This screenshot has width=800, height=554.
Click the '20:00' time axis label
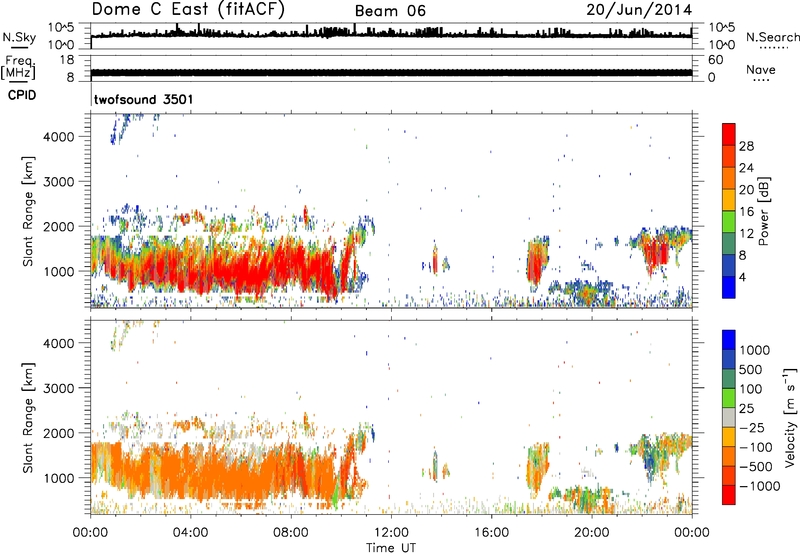pos(591,533)
